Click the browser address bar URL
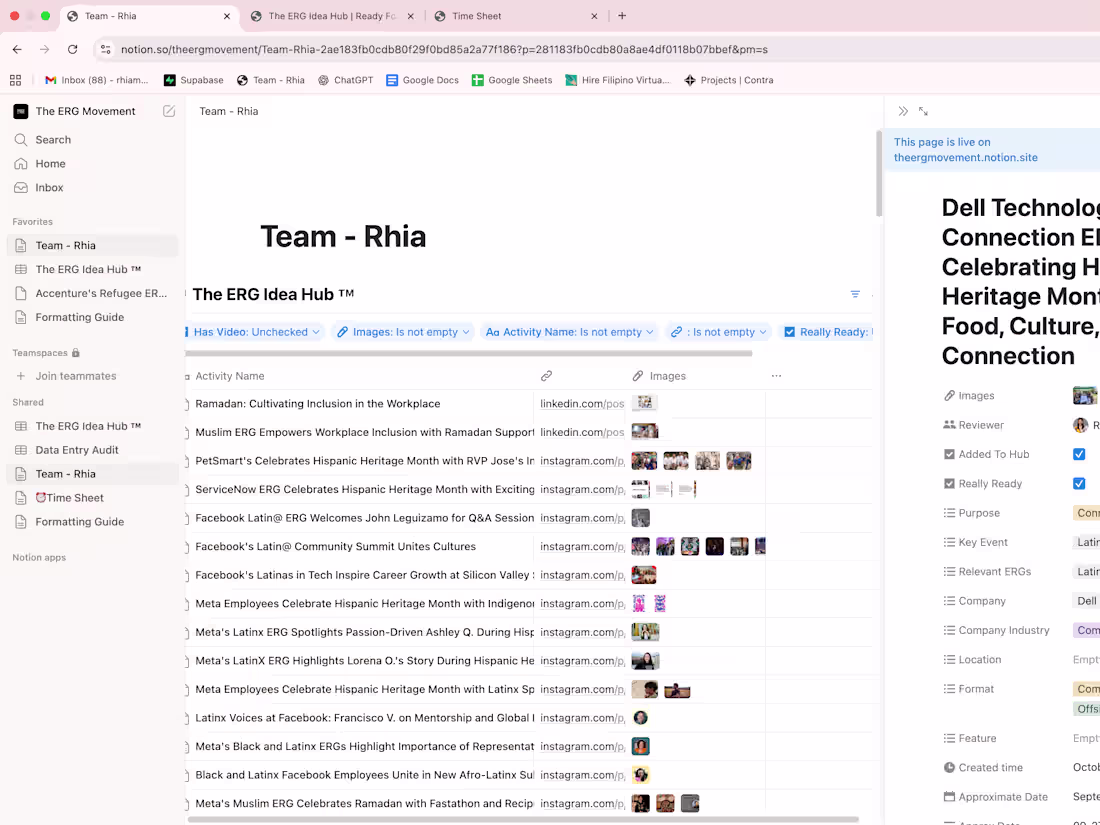Viewport: 1100px width, 825px height. [444, 49]
